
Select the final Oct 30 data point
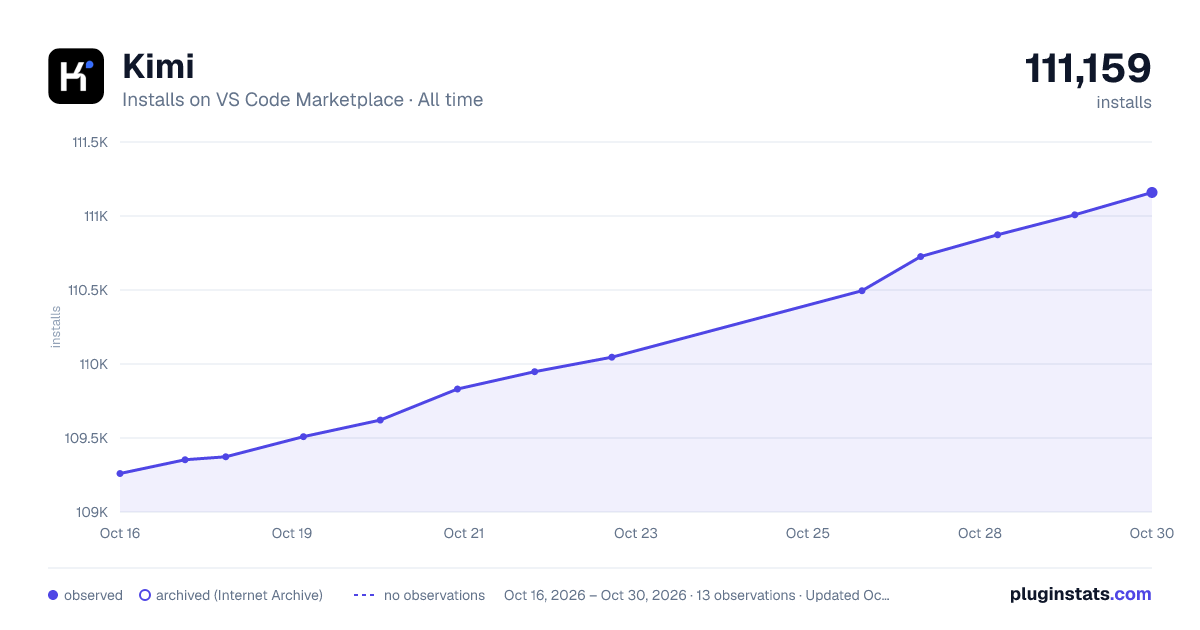1152,192
